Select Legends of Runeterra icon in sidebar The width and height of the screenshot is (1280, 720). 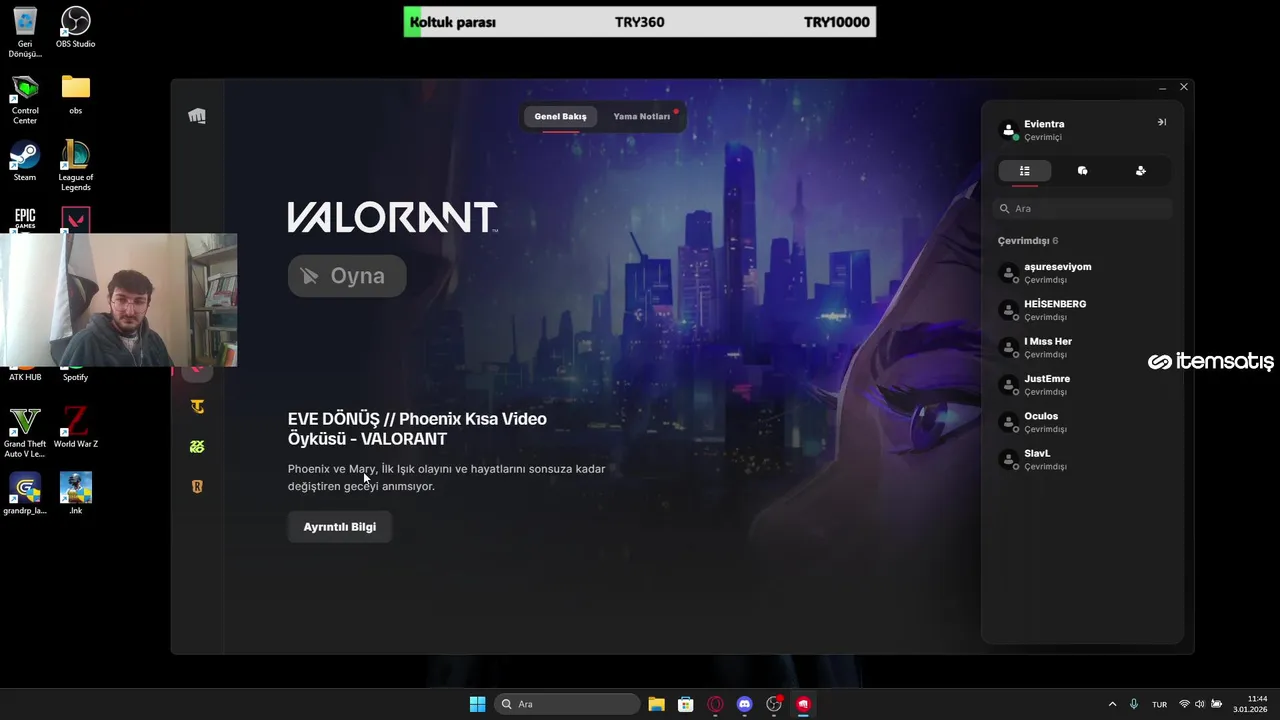(x=197, y=487)
